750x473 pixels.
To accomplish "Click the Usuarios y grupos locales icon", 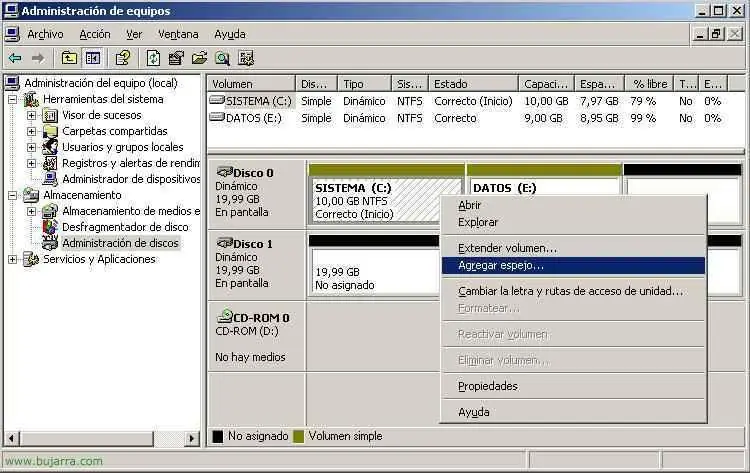I will tap(50, 147).
